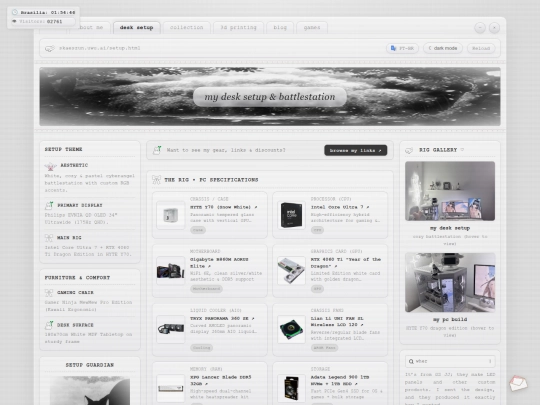
Task: Click the GAMING CHAIR icon
Action: coord(49,293)
